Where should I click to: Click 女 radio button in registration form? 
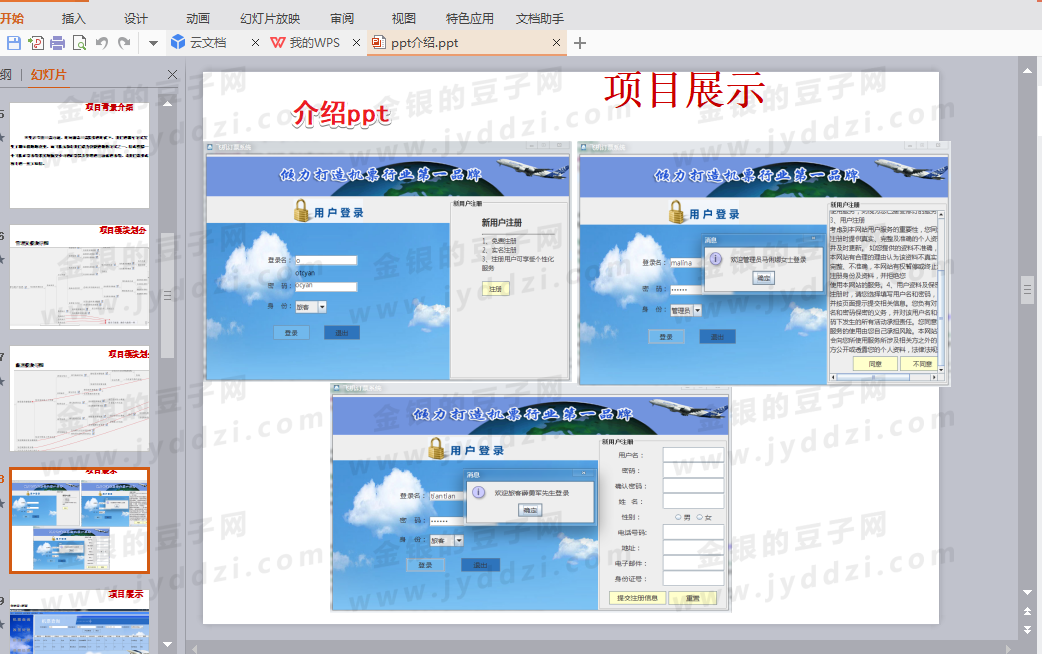[x=700, y=516]
